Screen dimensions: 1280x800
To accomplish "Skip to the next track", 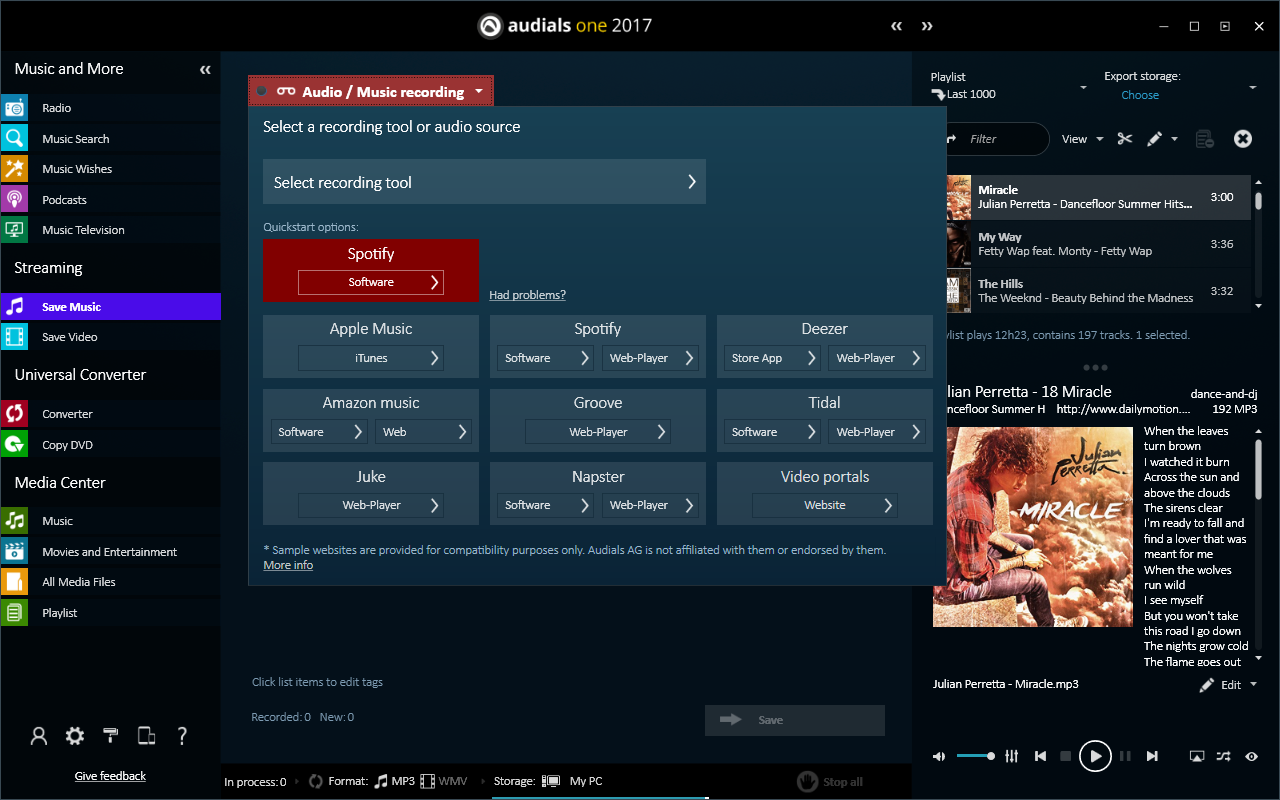I will (x=1152, y=756).
